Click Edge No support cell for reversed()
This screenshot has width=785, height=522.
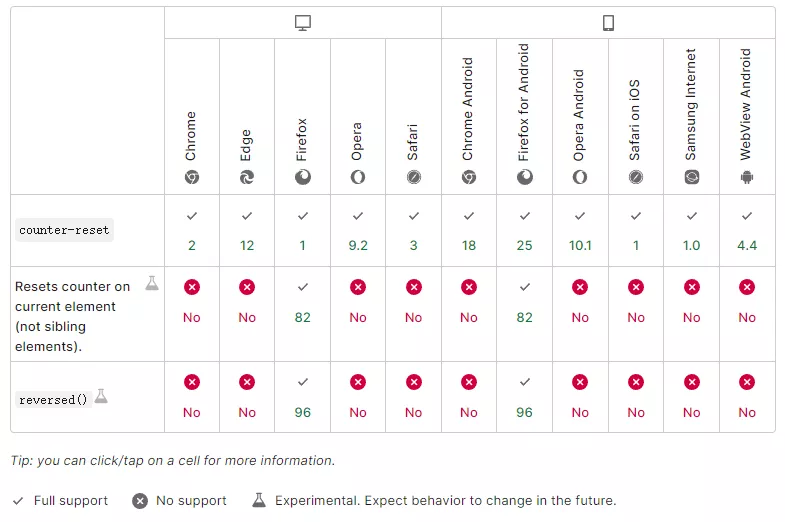point(247,397)
